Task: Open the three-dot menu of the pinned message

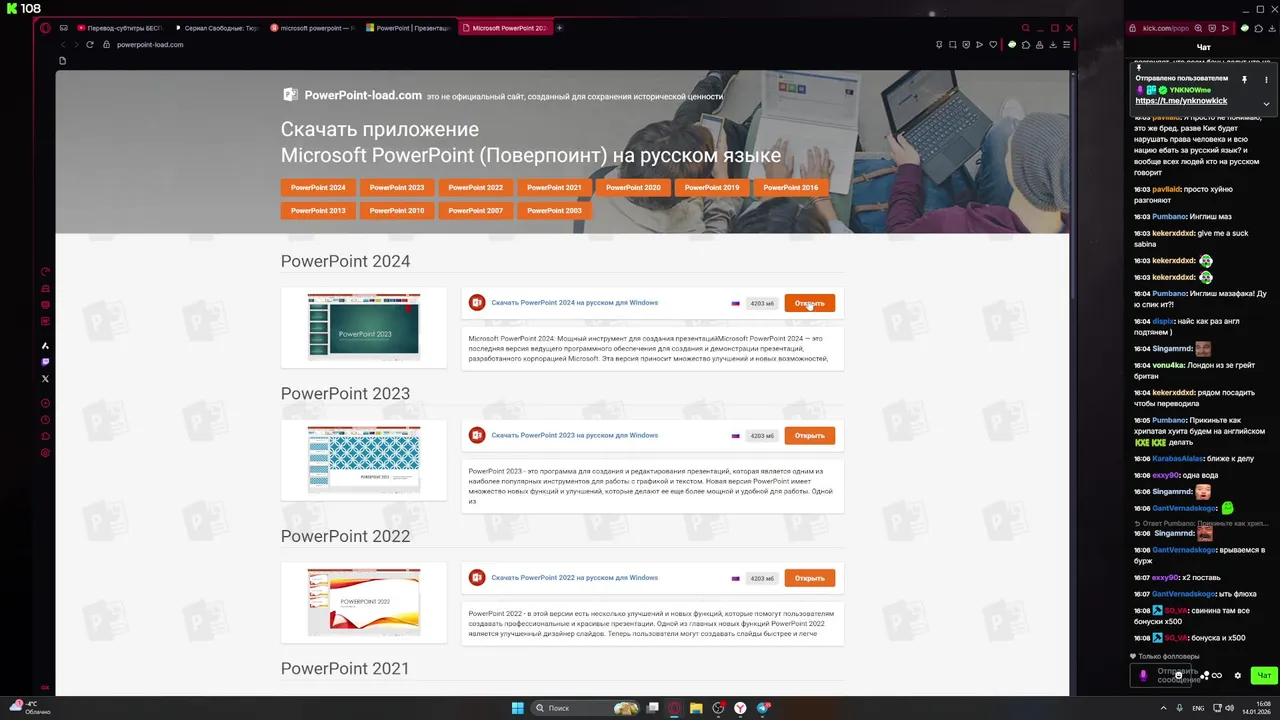Action: (x=1266, y=79)
